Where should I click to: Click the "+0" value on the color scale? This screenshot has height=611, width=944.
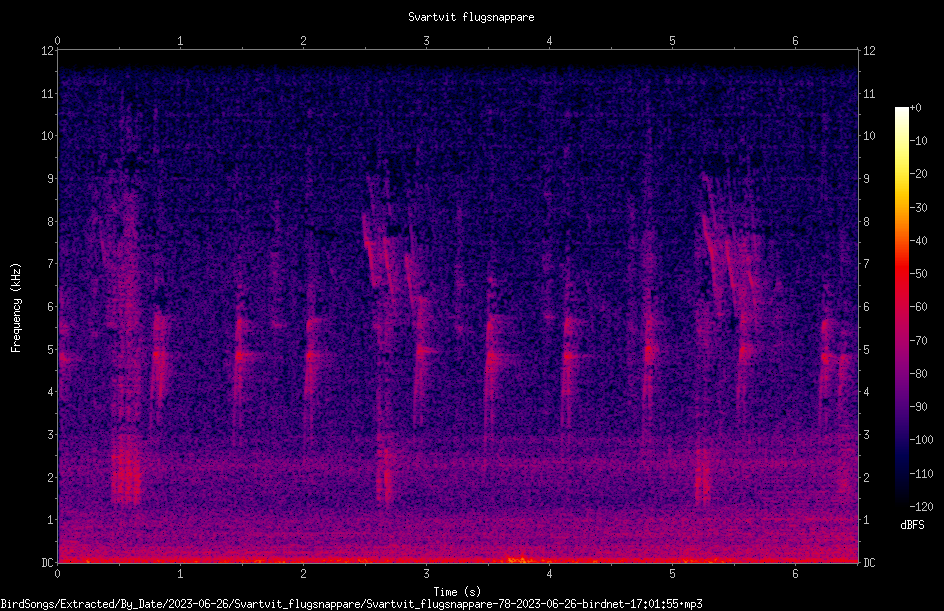click(x=916, y=108)
